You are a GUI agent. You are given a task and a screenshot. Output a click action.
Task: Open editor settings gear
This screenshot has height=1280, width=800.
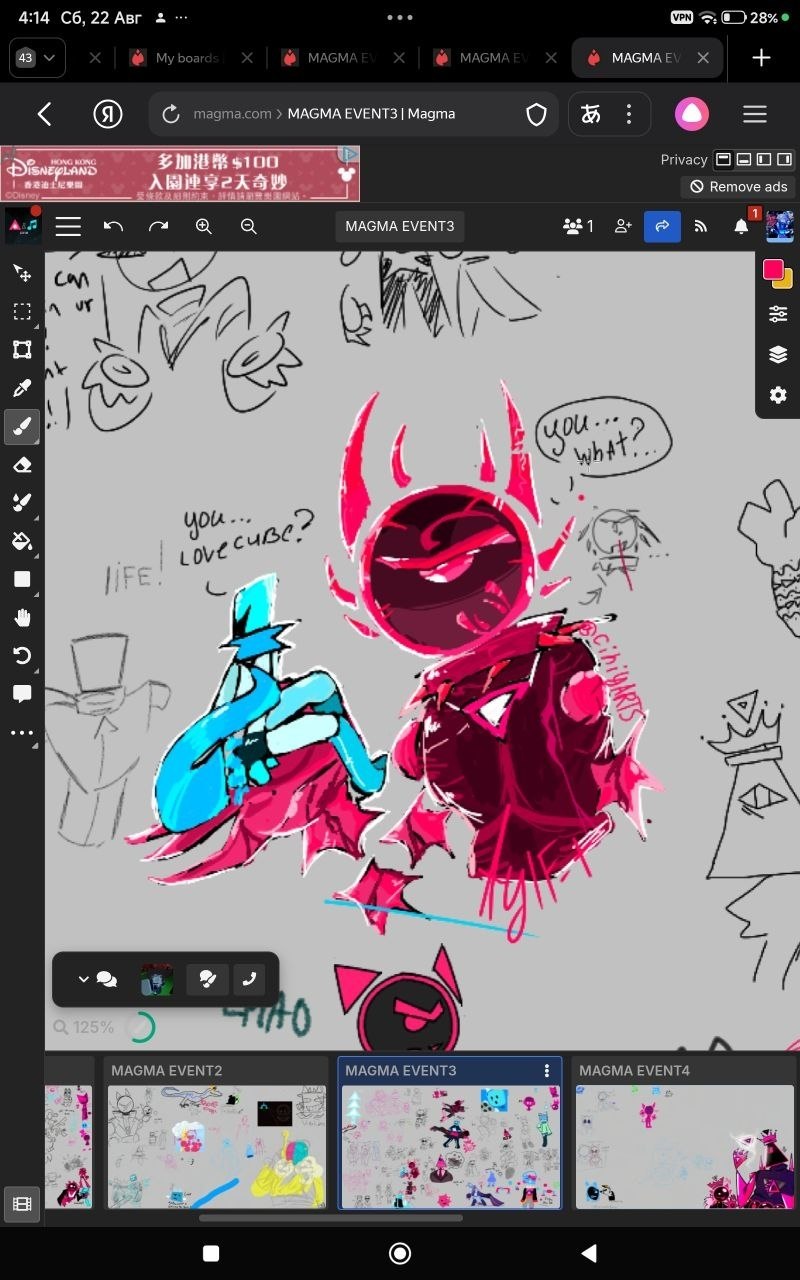tap(778, 395)
